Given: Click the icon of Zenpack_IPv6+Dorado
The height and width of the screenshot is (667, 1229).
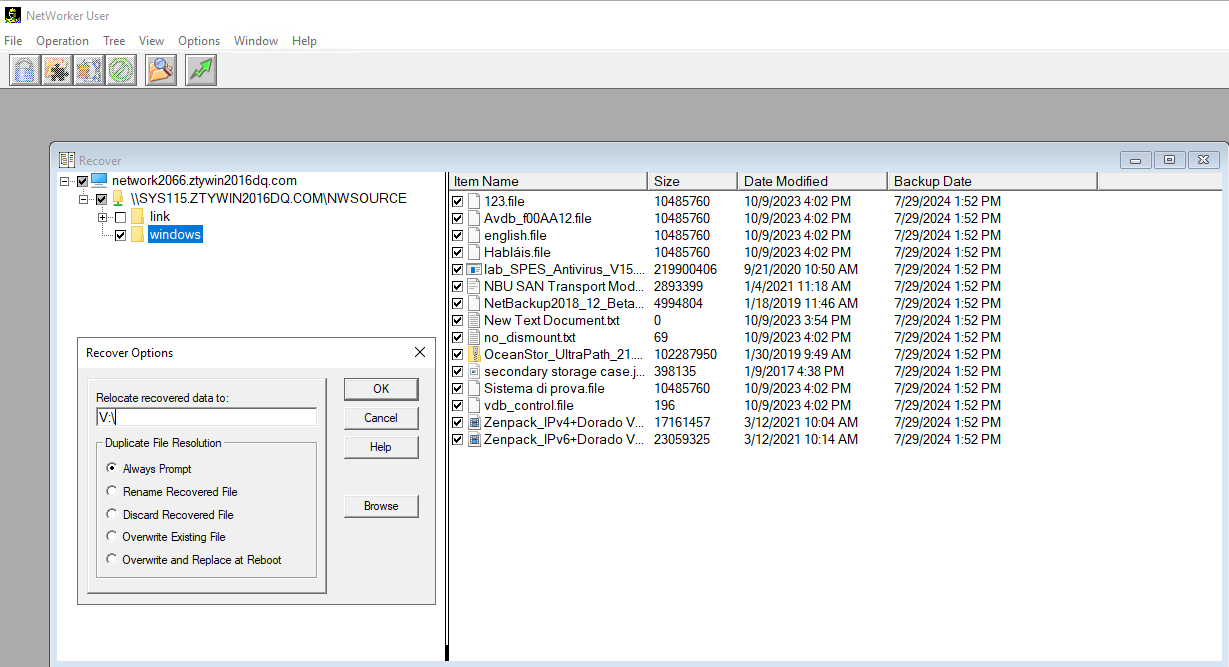Looking at the screenshot, I should 474,439.
